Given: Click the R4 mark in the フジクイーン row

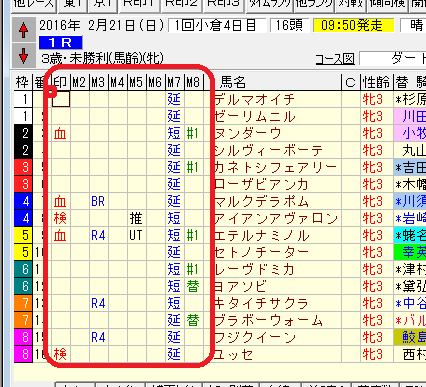Looking at the screenshot, I should point(98,337).
